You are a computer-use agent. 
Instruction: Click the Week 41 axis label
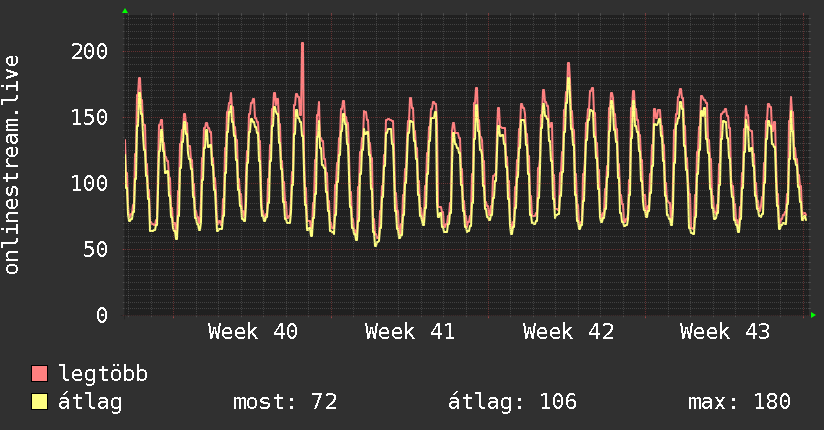click(x=410, y=332)
